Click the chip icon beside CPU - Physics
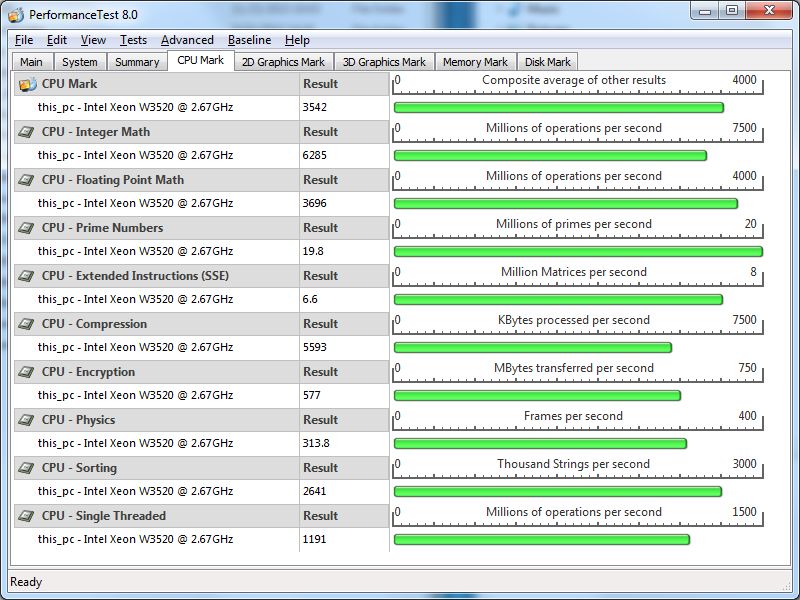The width and height of the screenshot is (800, 600). point(26,420)
